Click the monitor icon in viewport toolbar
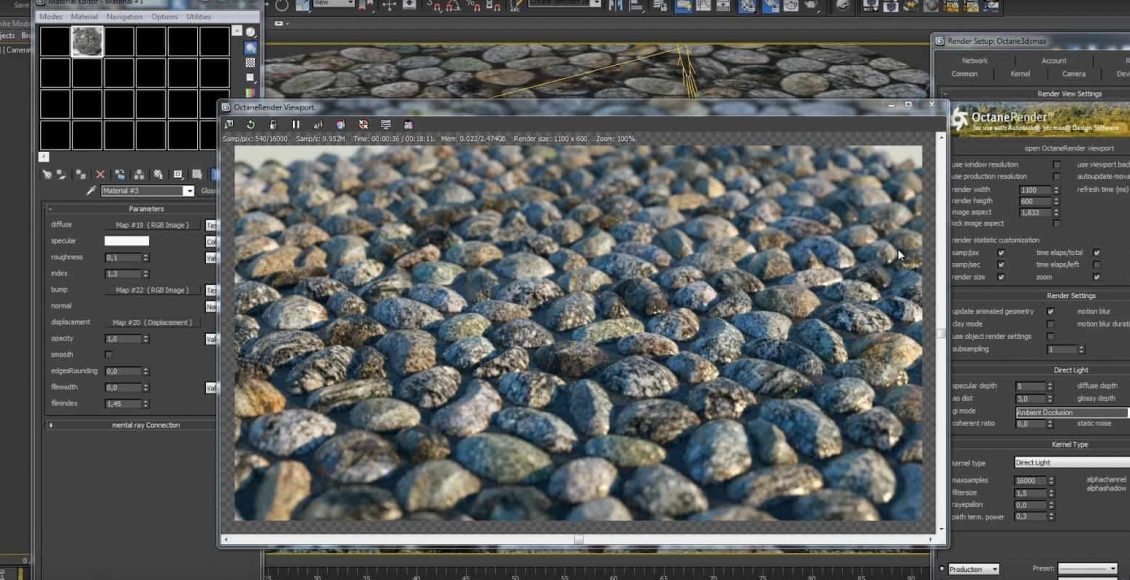This screenshot has height=580, width=1130. (x=386, y=125)
